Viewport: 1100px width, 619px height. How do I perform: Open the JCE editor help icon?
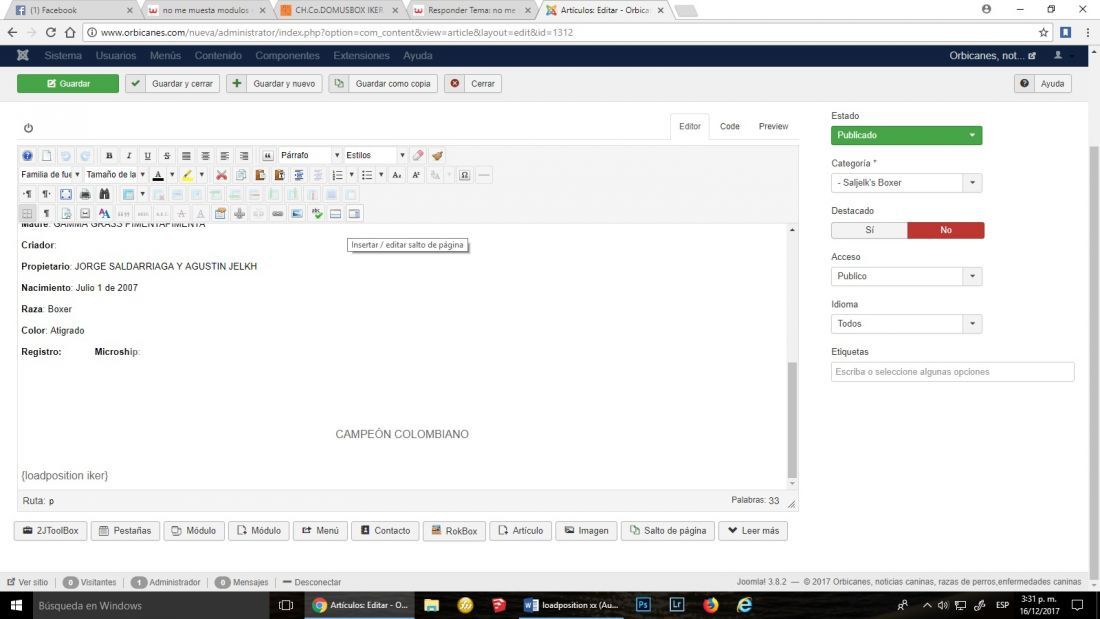pos(27,156)
